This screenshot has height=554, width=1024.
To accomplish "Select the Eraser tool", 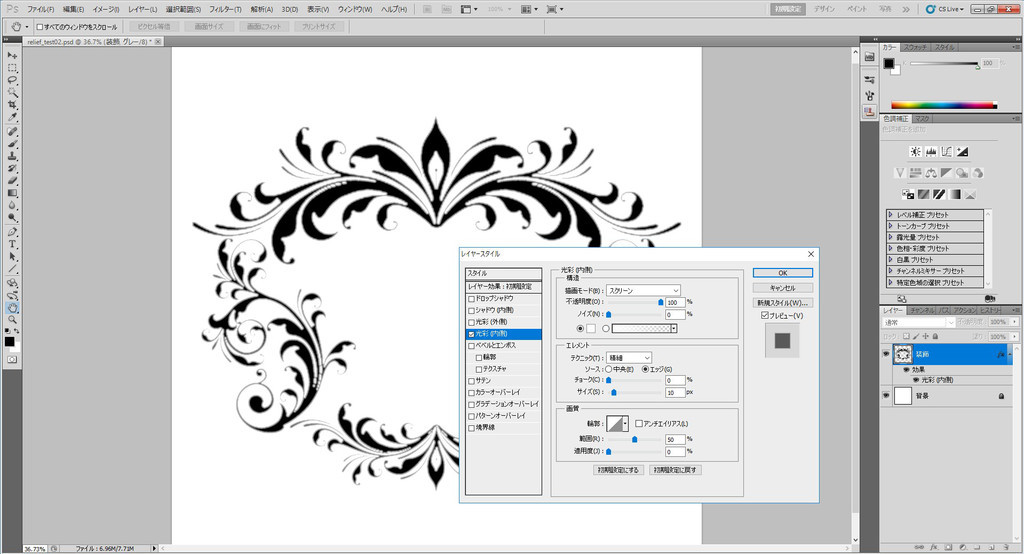I will tap(12, 181).
